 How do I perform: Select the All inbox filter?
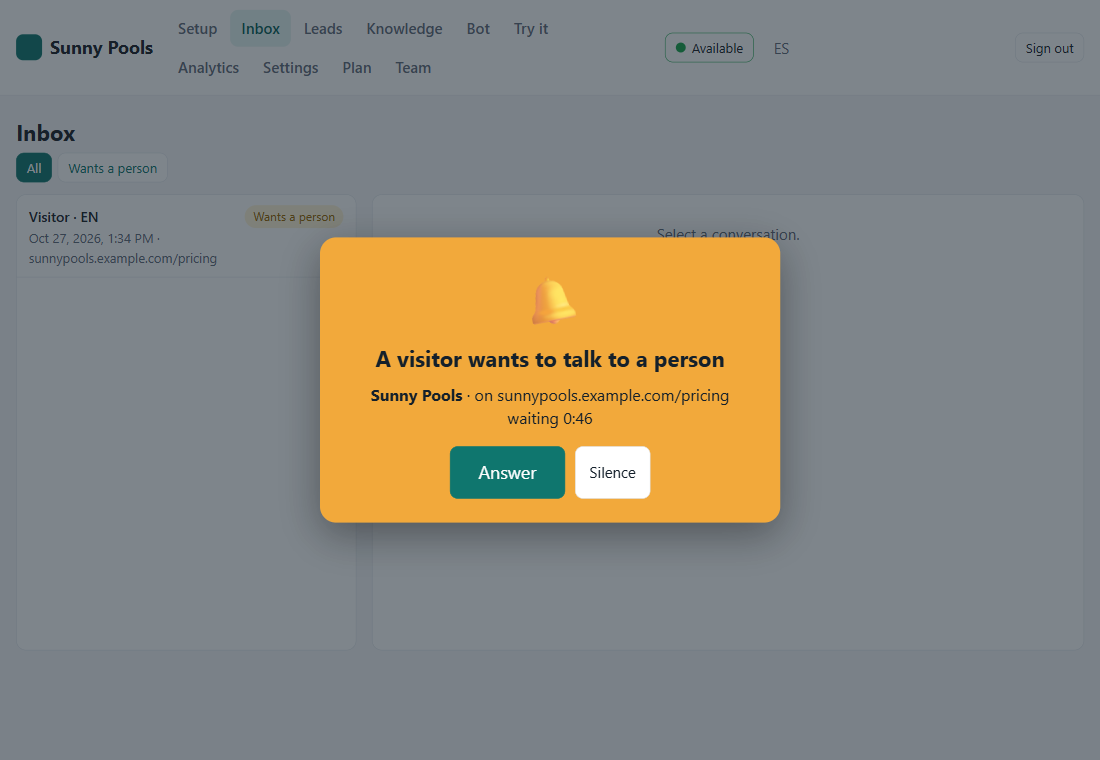click(x=34, y=168)
